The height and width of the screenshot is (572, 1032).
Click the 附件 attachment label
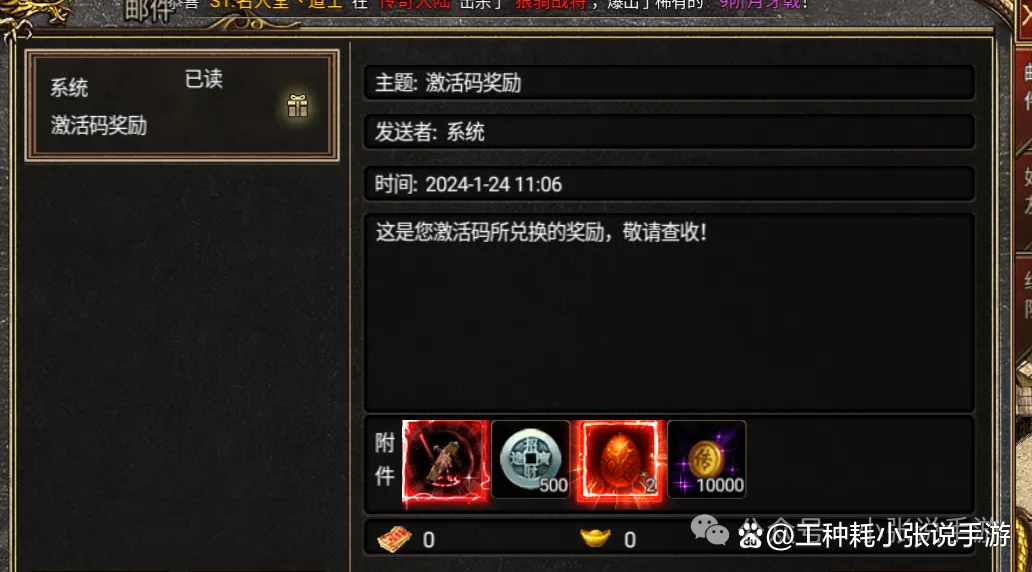point(384,459)
